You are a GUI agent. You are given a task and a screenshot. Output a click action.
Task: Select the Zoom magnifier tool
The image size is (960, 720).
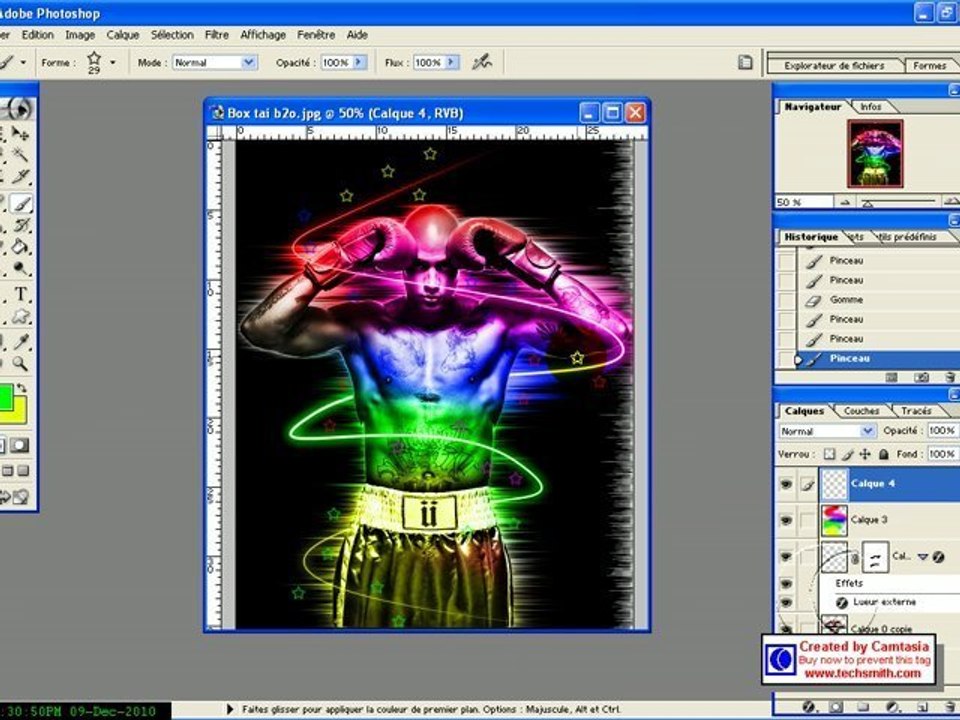(21, 364)
